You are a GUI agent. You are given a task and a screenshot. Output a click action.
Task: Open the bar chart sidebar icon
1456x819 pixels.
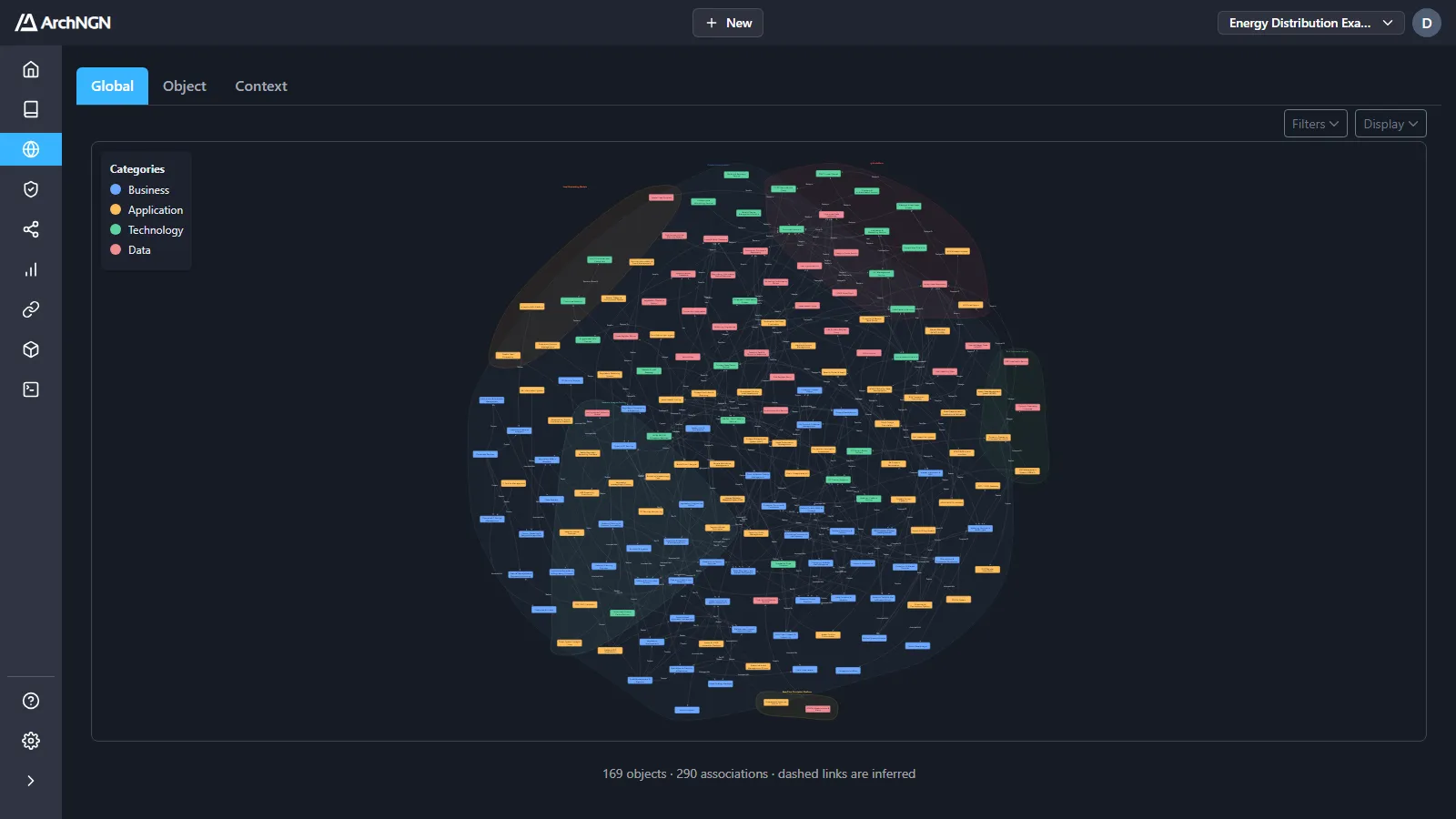[x=31, y=269]
